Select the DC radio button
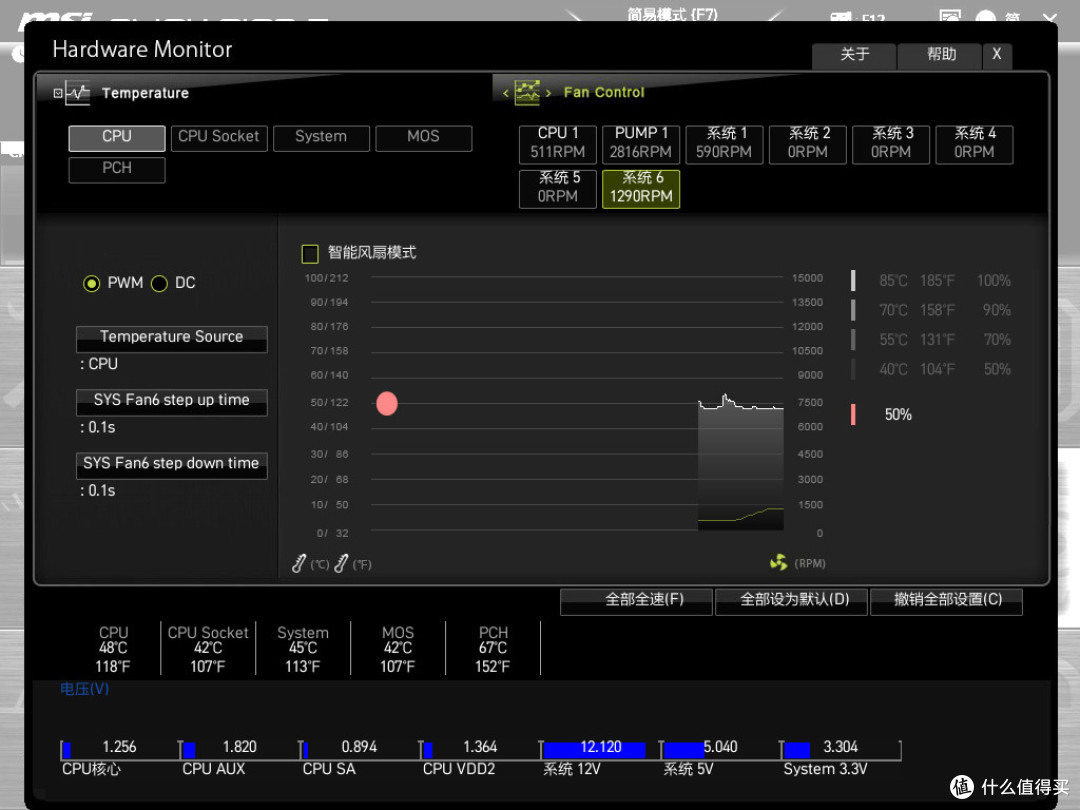1080x810 pixels. click(159, 283)
